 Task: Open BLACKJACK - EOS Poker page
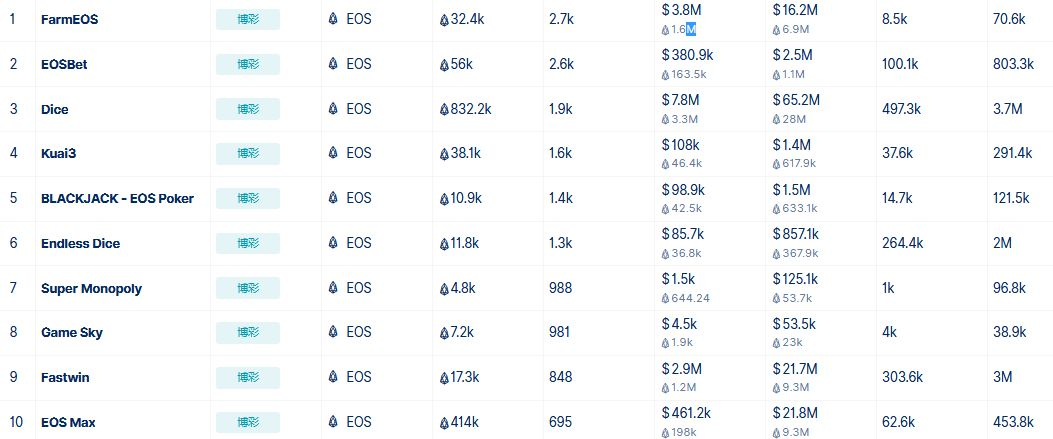pos(118,199)
